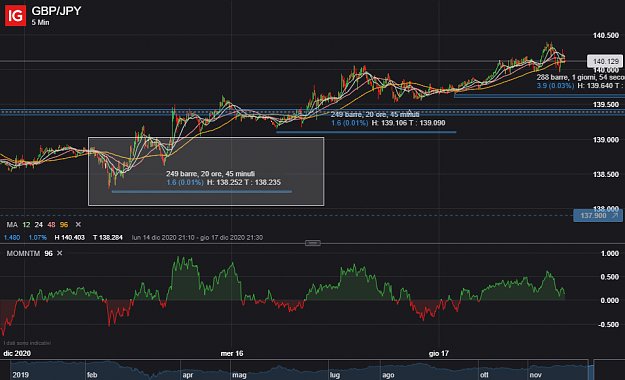Open the 5 Min timeframe selector
The image size is (625, 380).
(x=40, y=23)
